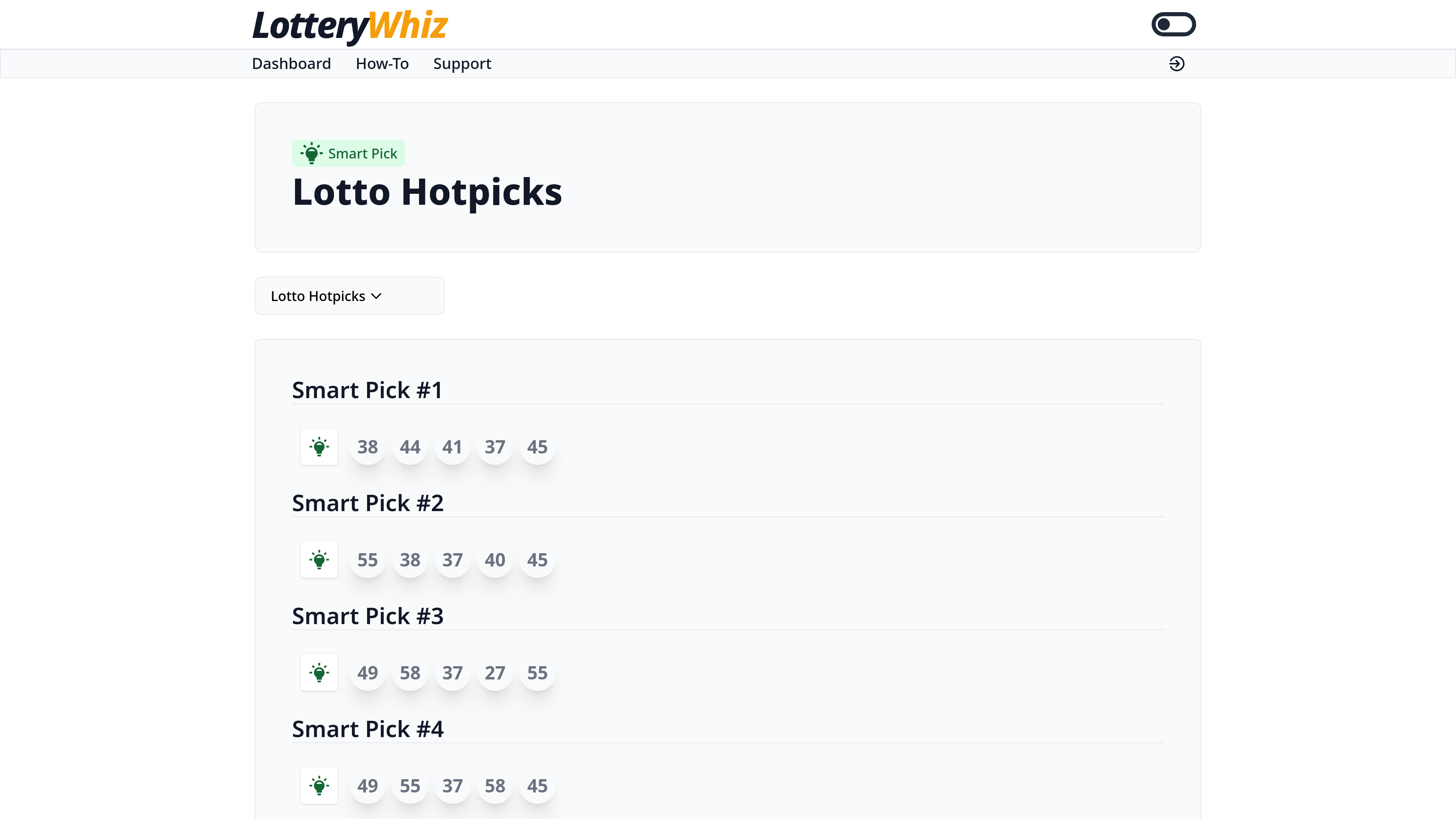Screen dimensions: 1456x819
Task: Click the Smart Pick #3 heading
Action: [x=367, y=616]
